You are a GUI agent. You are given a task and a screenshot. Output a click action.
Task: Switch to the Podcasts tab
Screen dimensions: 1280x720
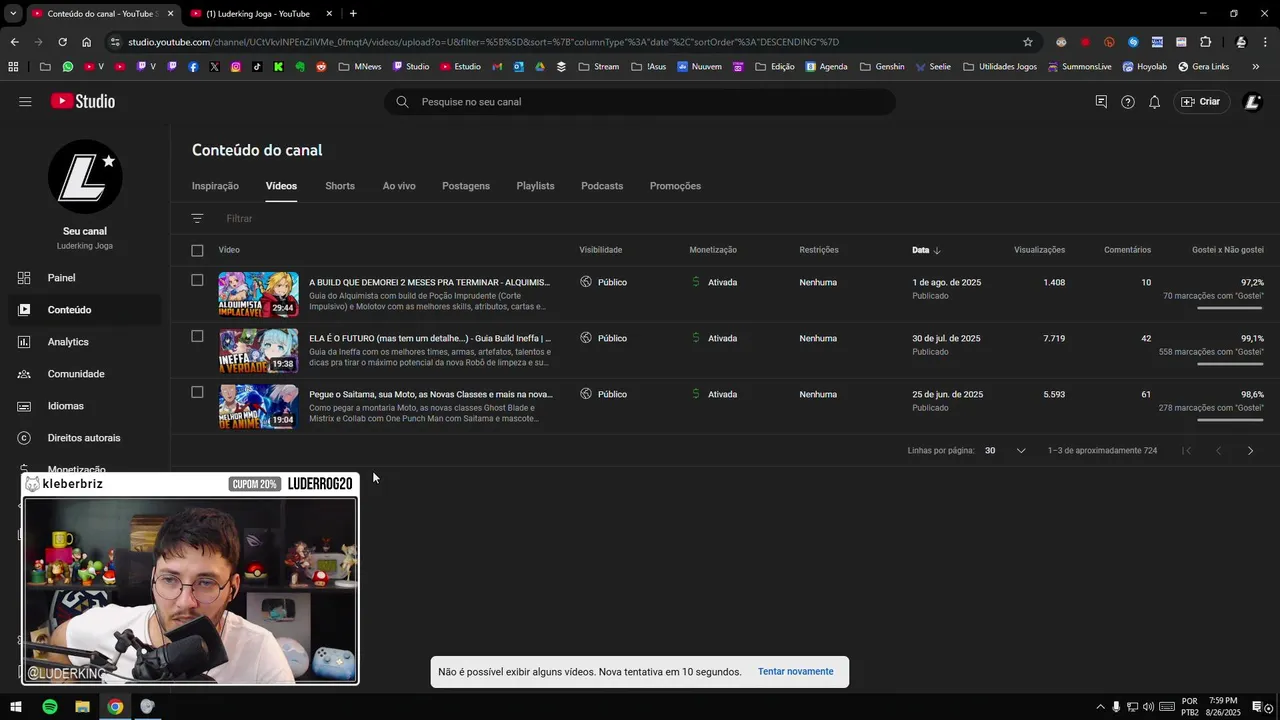point(602,186)
